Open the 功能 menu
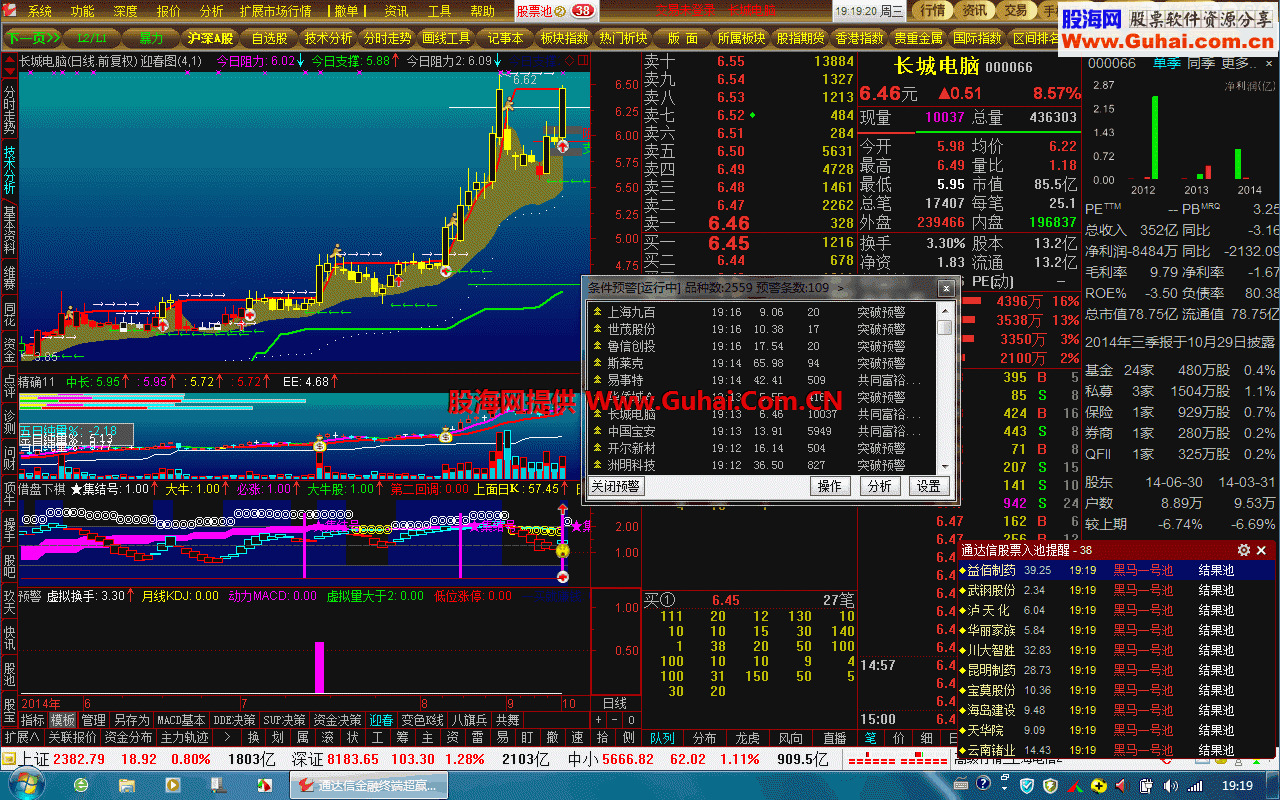The image size is (1280, 800). point(83,12)
